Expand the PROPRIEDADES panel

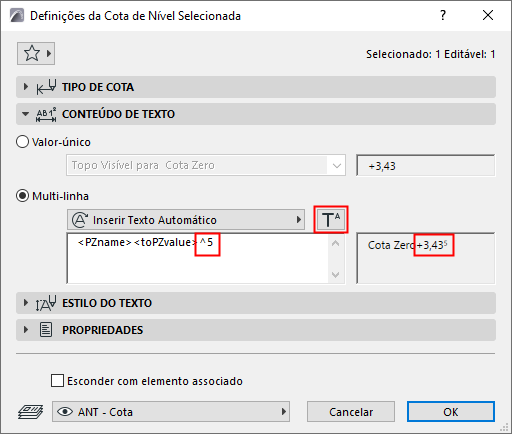coord(26,330)
